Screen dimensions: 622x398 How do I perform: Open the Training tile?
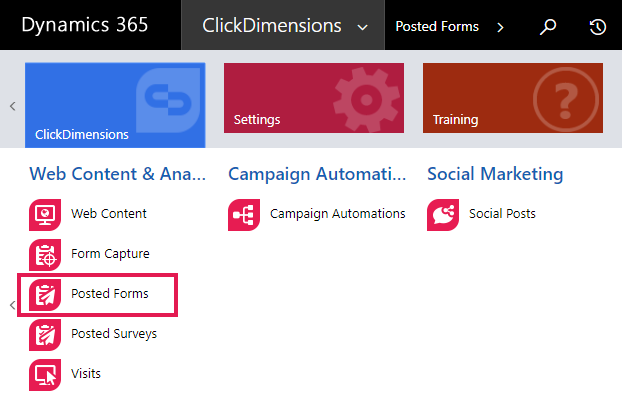pyautogui.click(x=513, y=98)
